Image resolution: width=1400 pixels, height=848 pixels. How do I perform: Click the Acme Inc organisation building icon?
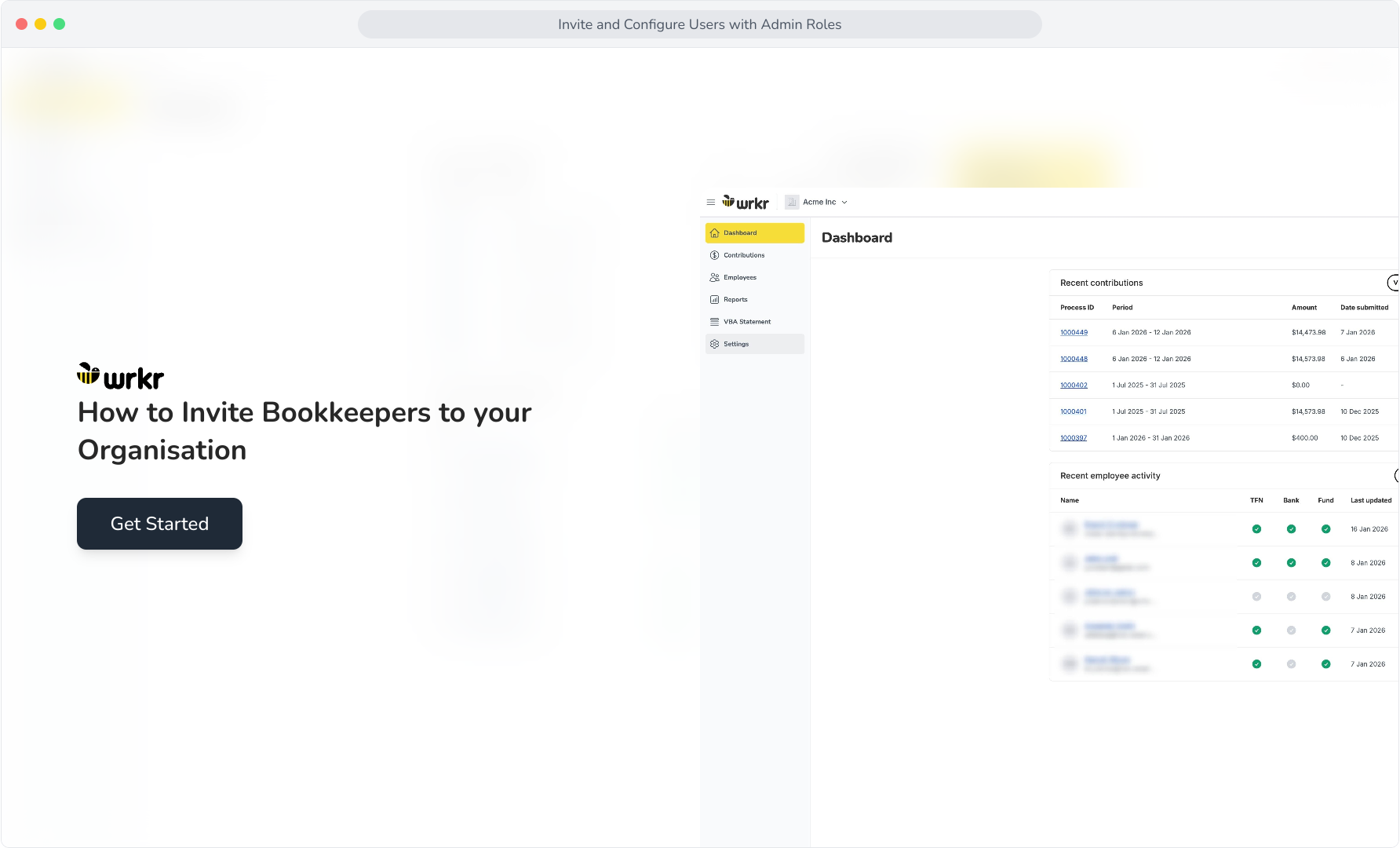[792, 202]
